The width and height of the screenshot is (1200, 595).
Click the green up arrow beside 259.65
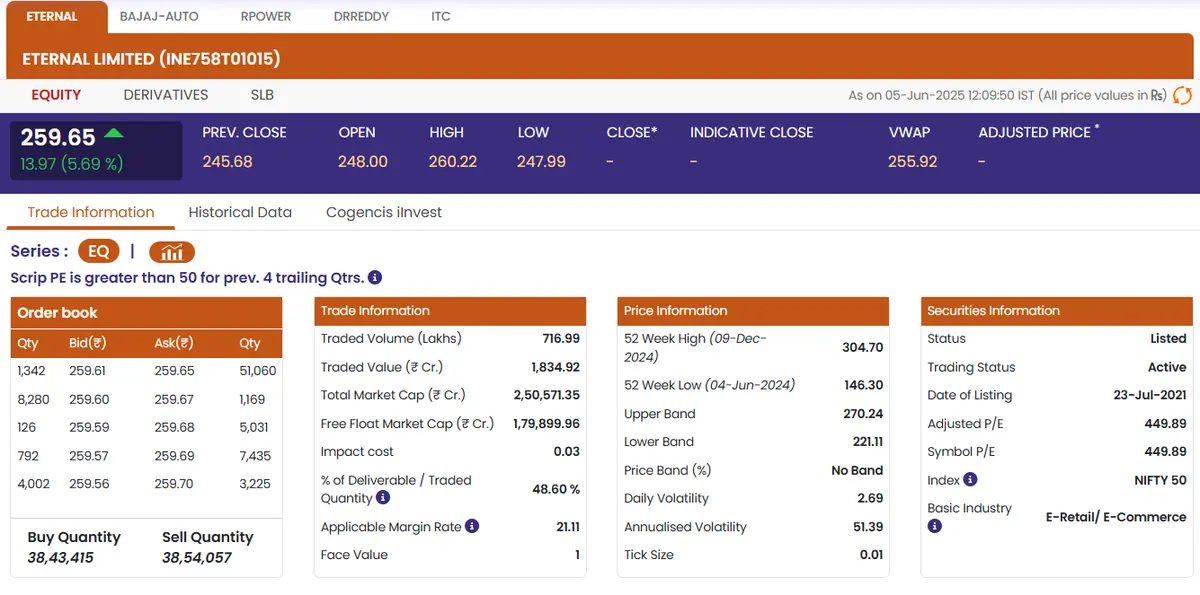tap(114, 133)
